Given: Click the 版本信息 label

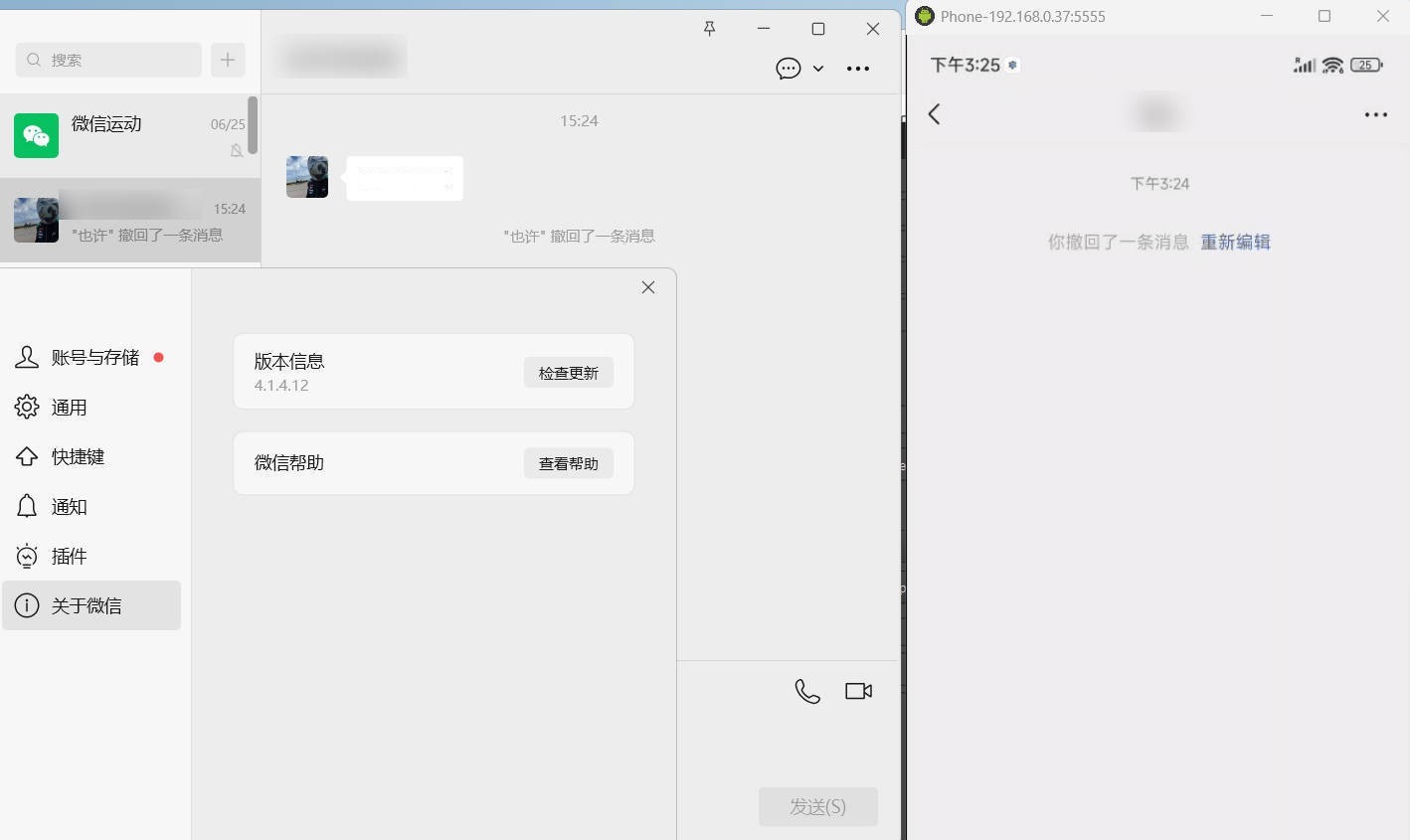Looking at the screenshot, I should (x=289, y=361).
